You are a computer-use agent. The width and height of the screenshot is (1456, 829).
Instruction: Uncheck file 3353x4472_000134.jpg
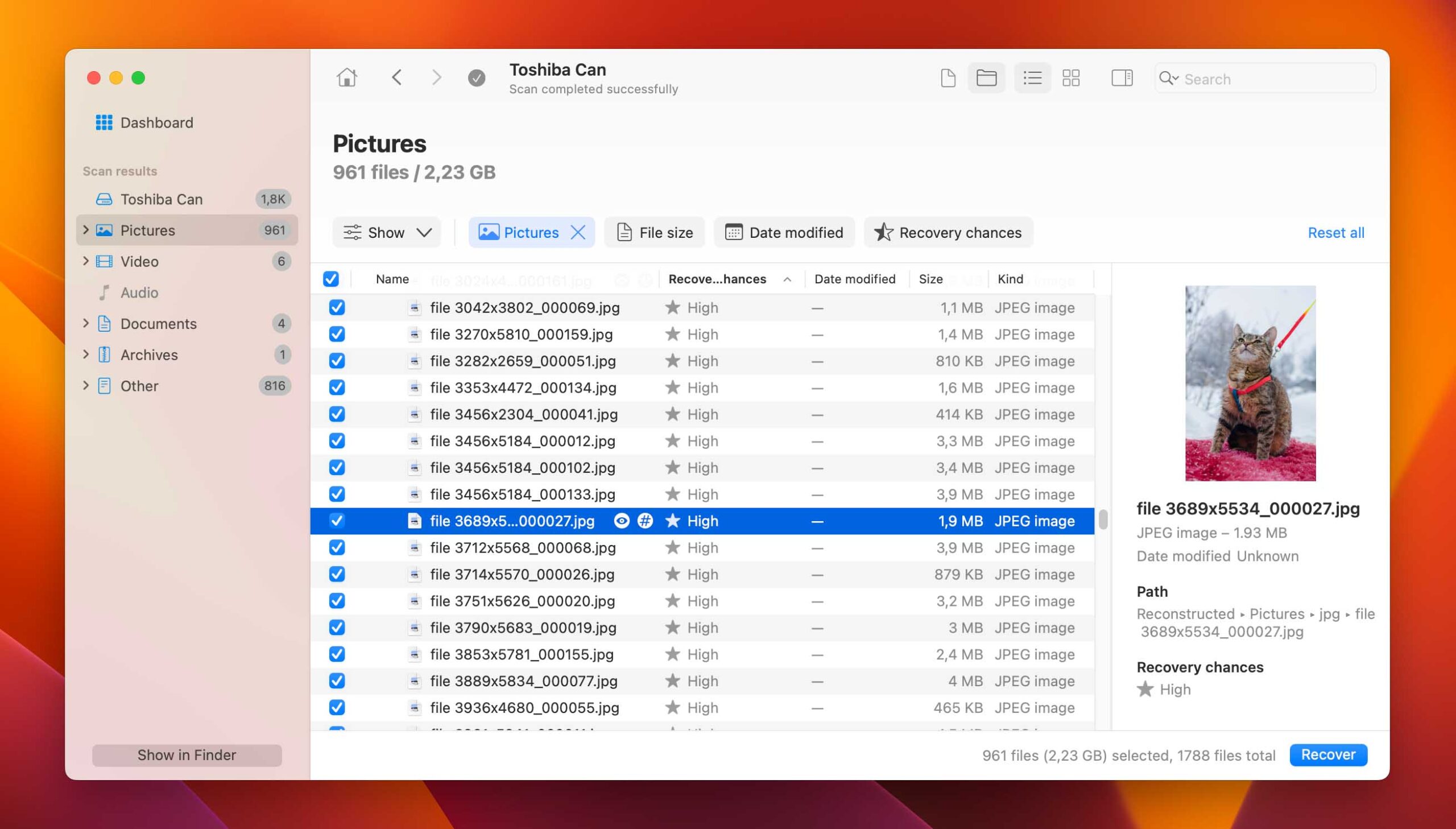(337, 387)
